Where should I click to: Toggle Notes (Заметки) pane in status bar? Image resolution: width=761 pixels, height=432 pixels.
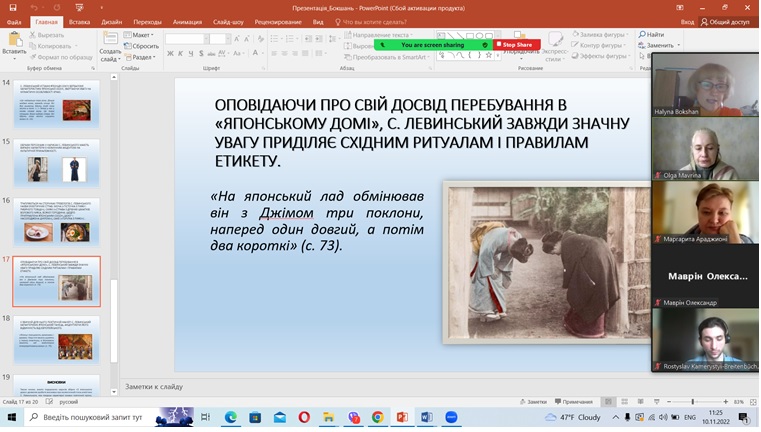tap(533, 402)
